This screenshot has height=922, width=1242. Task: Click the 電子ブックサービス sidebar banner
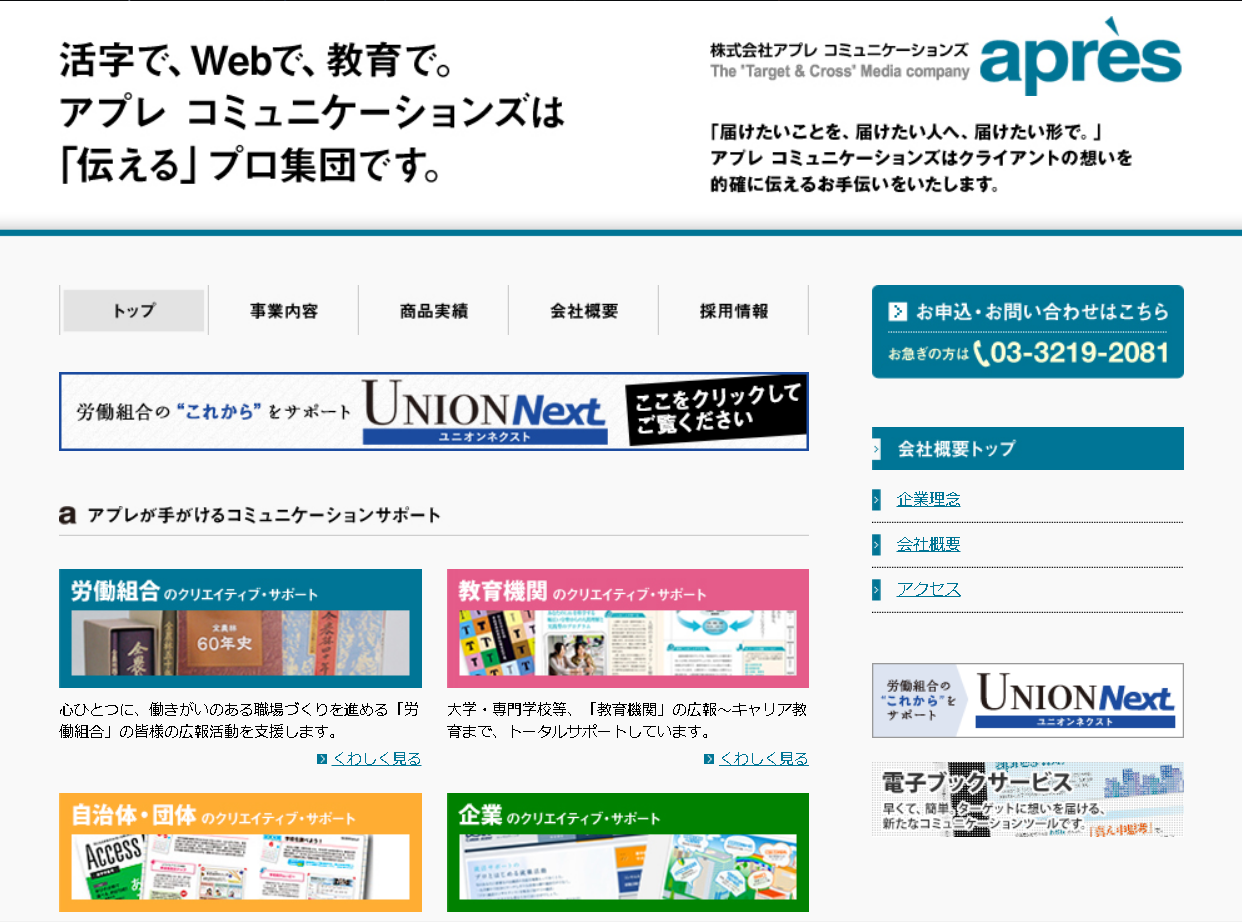pos(1027,799)
